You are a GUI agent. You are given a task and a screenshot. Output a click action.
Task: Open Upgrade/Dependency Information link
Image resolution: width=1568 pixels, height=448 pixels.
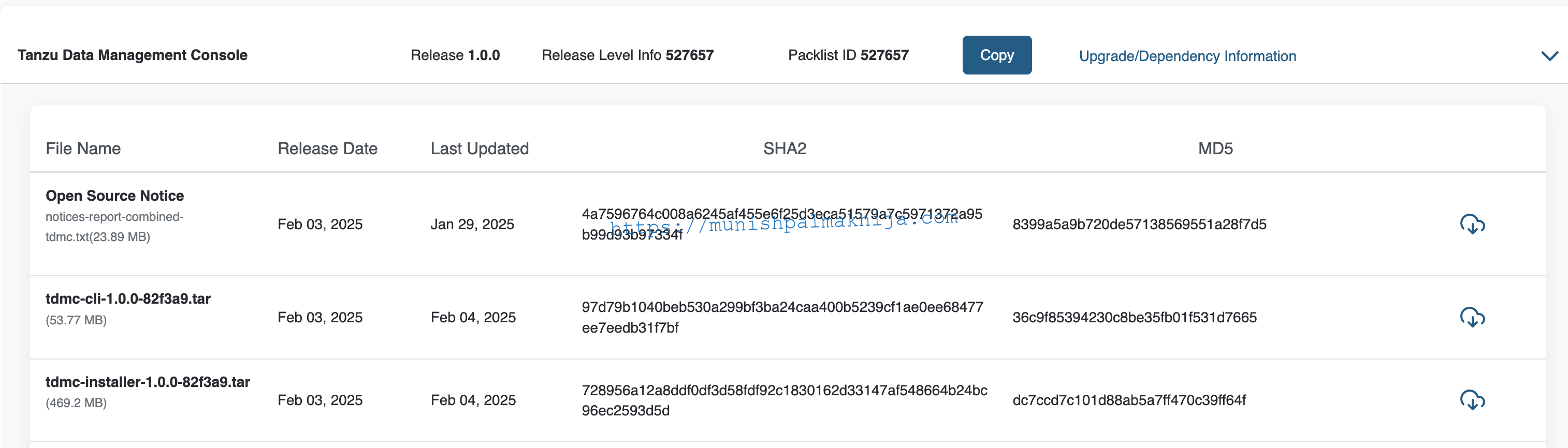click(1187, 56)
